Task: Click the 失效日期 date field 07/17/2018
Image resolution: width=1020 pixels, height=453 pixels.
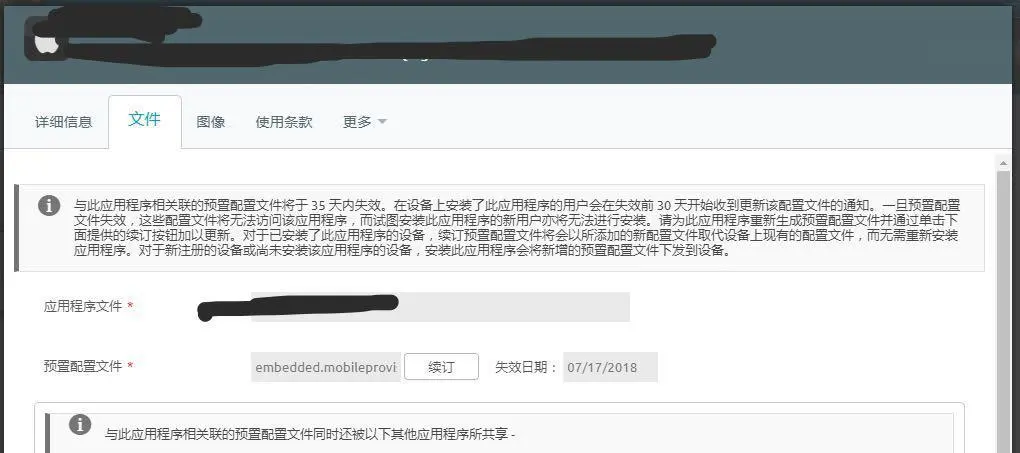Action: pyautogui.click(x=610, y=367)
